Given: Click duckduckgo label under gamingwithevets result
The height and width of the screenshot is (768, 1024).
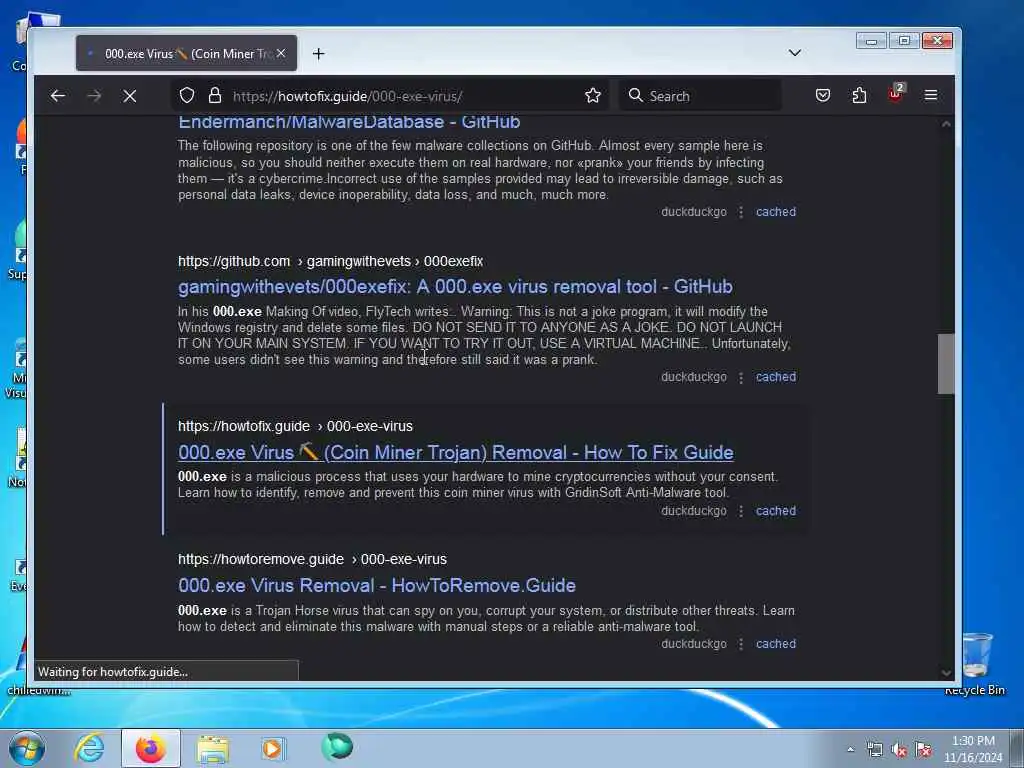Looking at the screenshot, I should click(x=694, y=377).
